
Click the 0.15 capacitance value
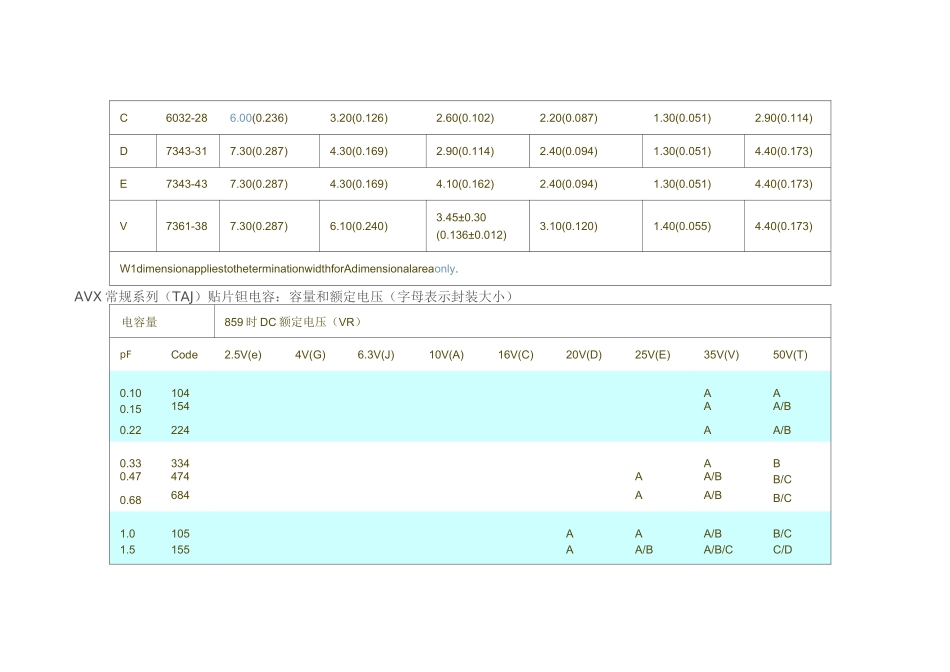click(x=130, y=410)
